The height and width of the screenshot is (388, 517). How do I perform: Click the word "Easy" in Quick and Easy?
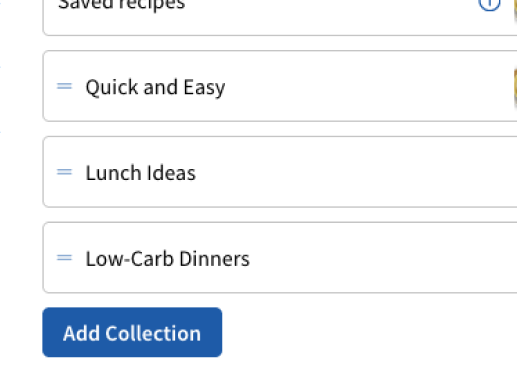[x=204, y=88]
